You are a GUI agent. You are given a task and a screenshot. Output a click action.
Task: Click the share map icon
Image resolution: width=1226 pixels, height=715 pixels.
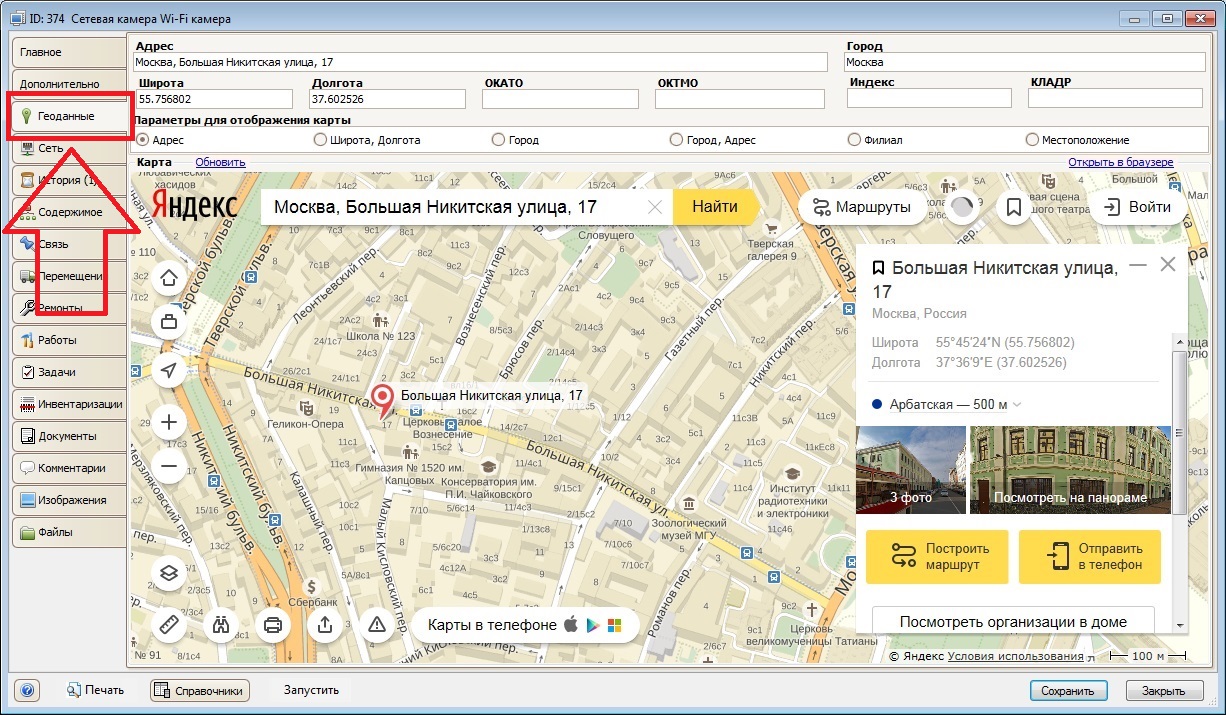pyautogui.click(x=324, y=625)
